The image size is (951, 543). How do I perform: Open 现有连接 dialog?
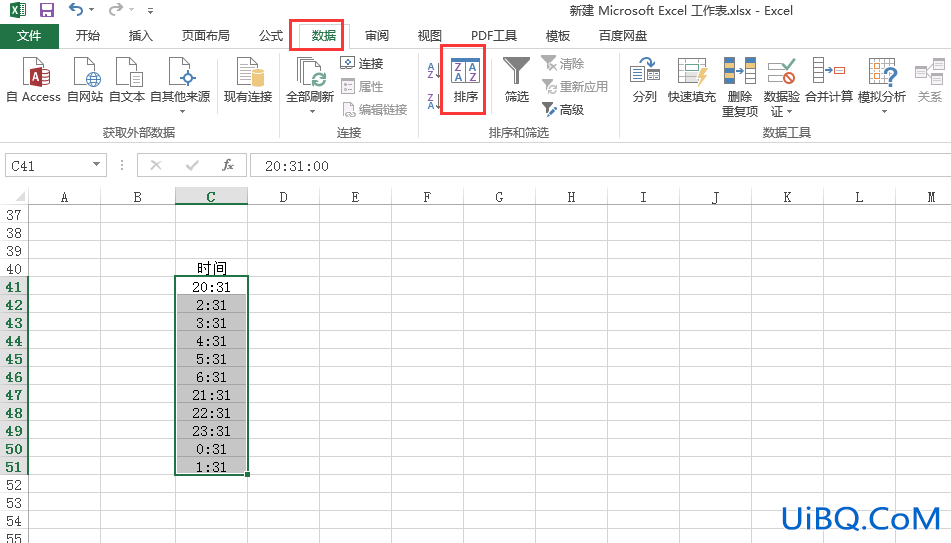pyautogui.click(x=248, y=79)
